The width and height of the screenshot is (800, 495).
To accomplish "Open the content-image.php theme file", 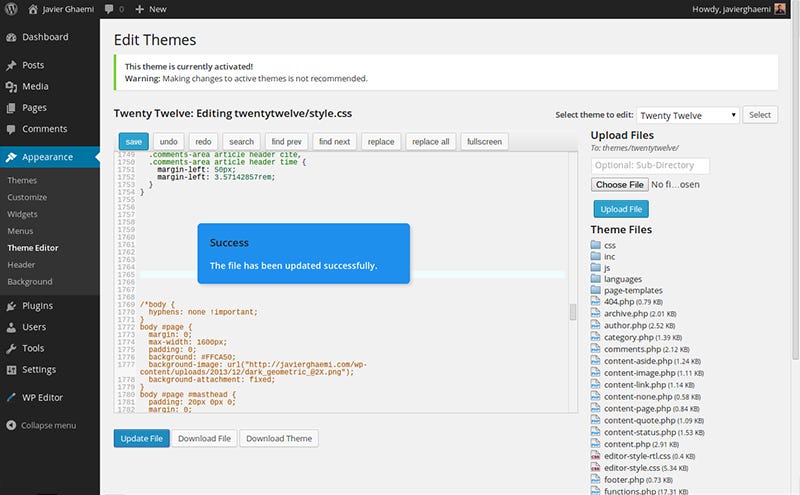I will pyautogui.click(x=654, y=373).
